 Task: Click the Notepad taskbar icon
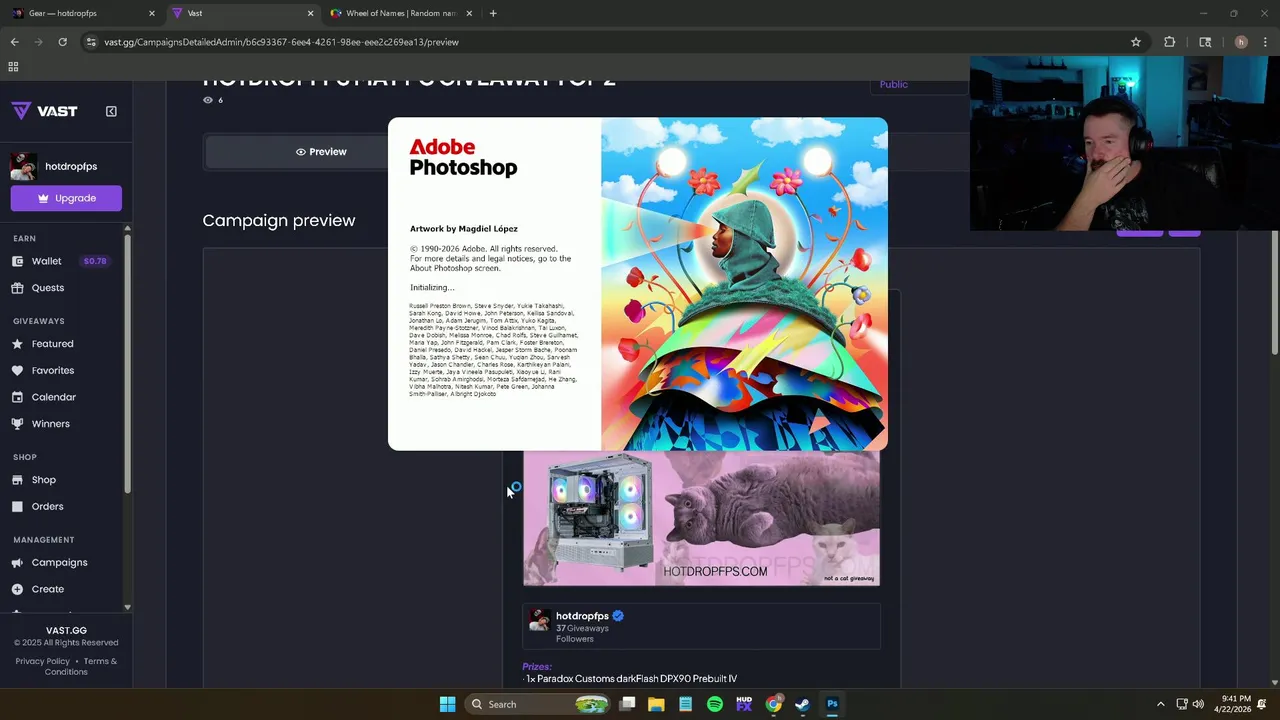(x=685, y=704)
